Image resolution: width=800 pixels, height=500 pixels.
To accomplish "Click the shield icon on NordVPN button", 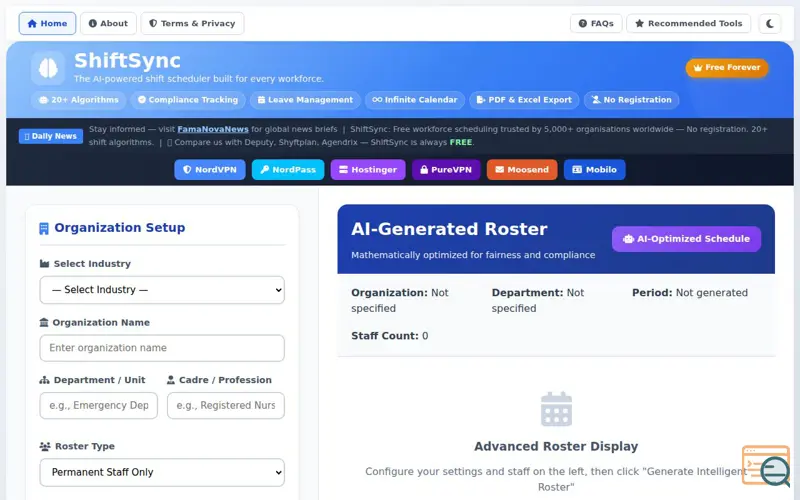I will tap(187, 170).
